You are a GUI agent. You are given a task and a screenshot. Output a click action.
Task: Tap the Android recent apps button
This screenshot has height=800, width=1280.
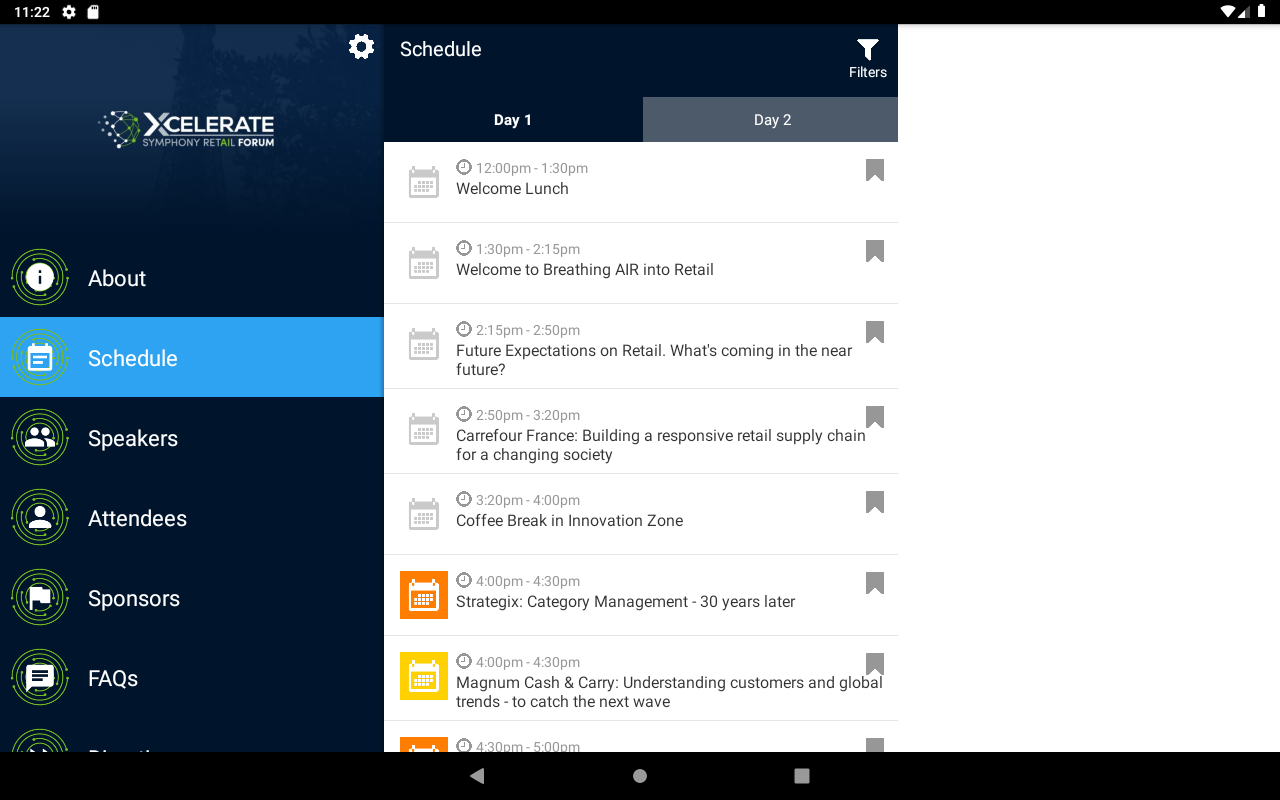(801, 776)
